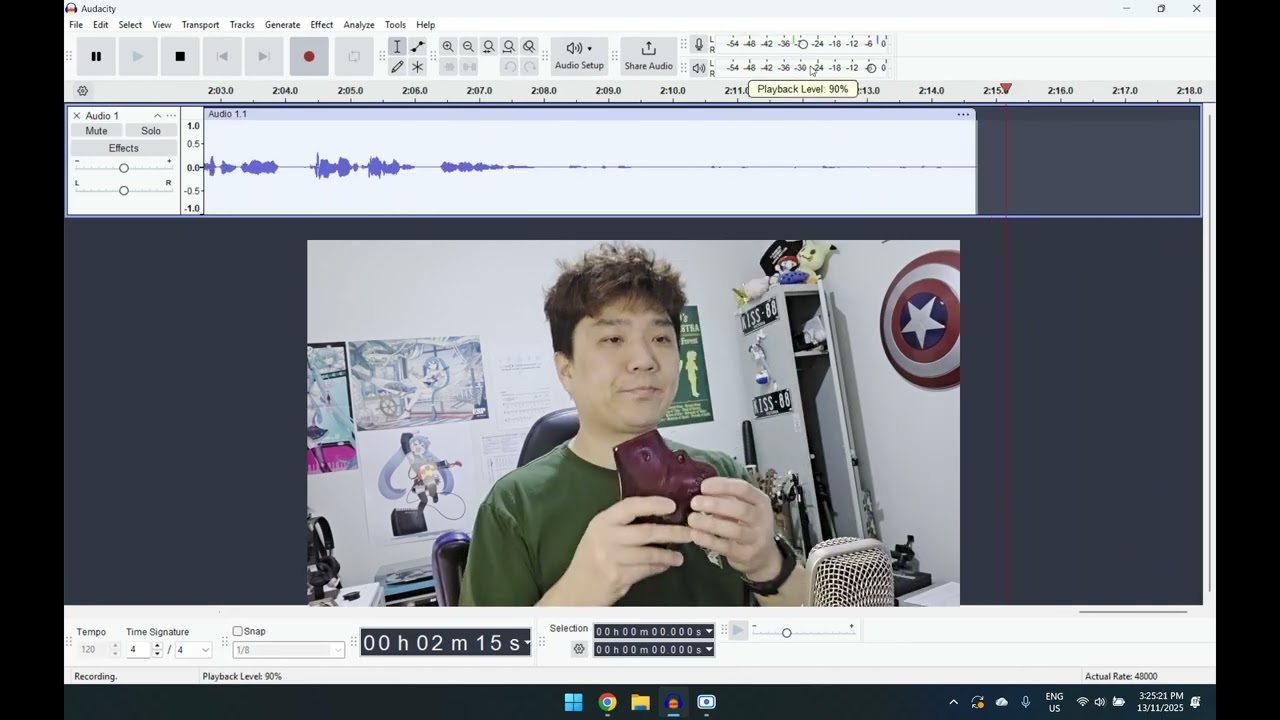Click the Audio 1.1 clip title bar
1280x720 pixels.
590,114
